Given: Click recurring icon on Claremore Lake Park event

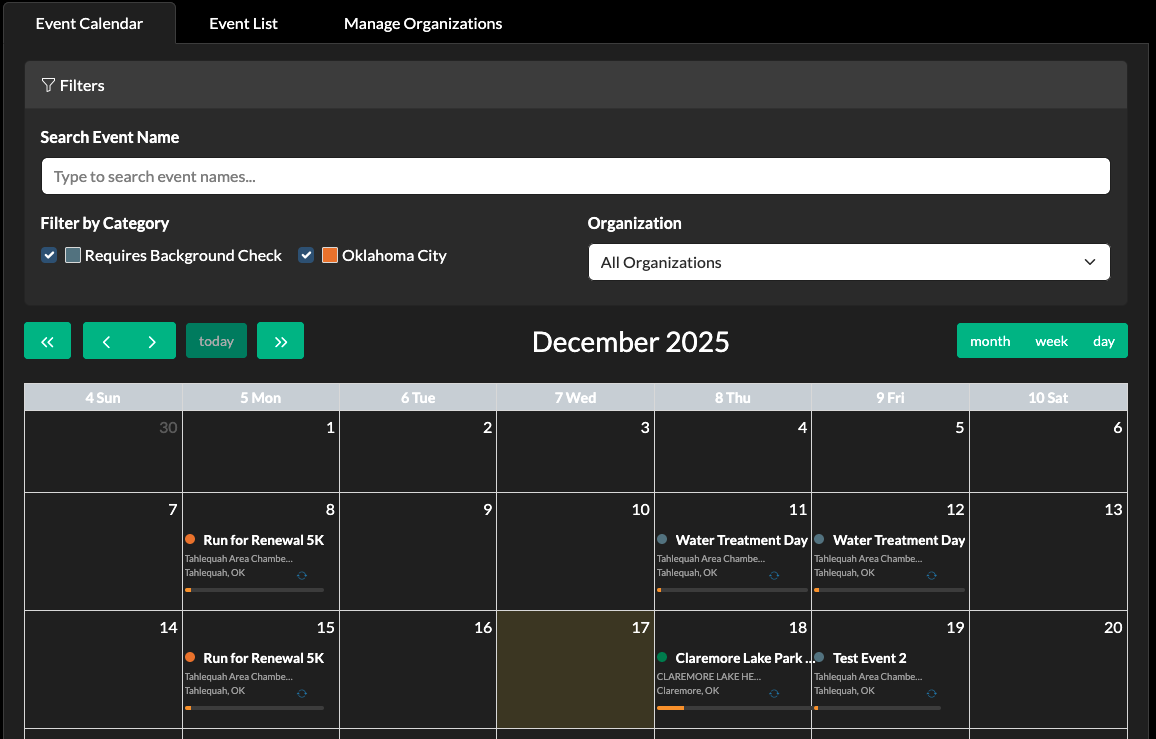Looking at the screenshot, I should [x=774, y=693].
